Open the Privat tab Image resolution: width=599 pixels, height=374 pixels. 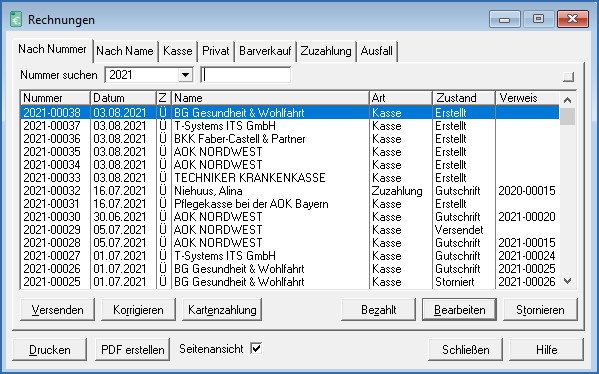[215, 51]
